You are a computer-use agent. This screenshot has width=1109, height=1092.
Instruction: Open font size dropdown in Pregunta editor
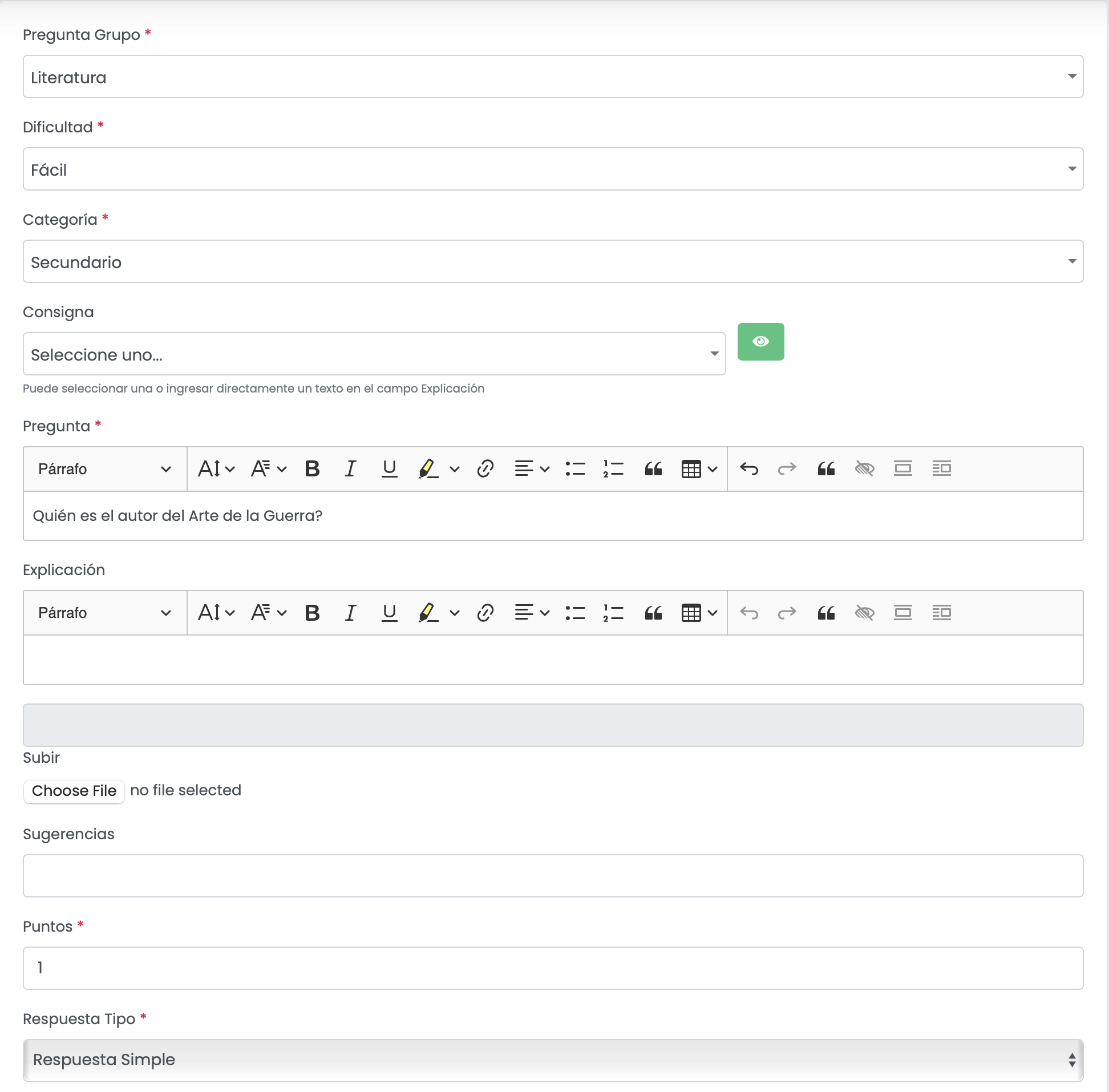(216, 469)
